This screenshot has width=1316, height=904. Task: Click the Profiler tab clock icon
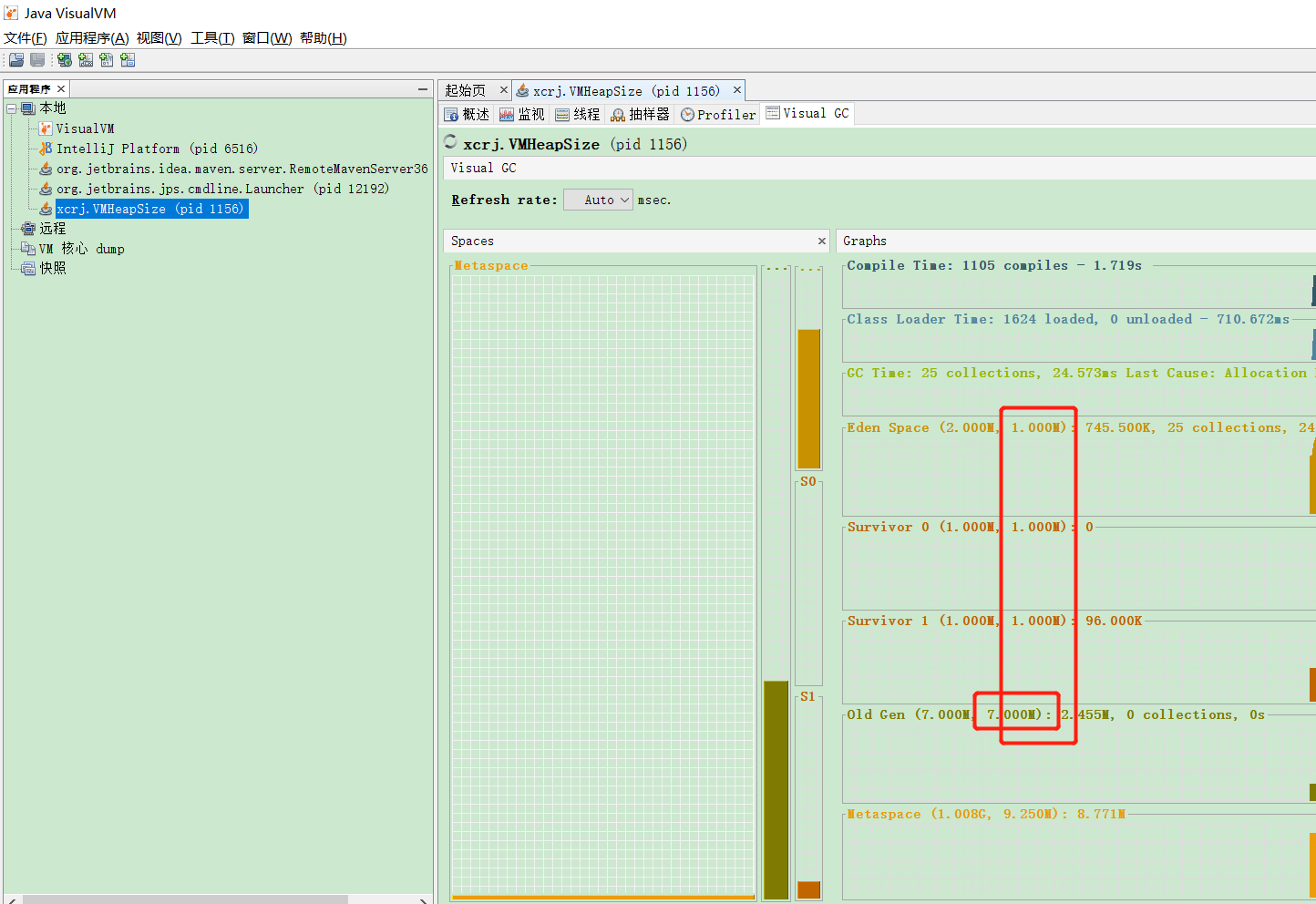[x=688, y=115]
